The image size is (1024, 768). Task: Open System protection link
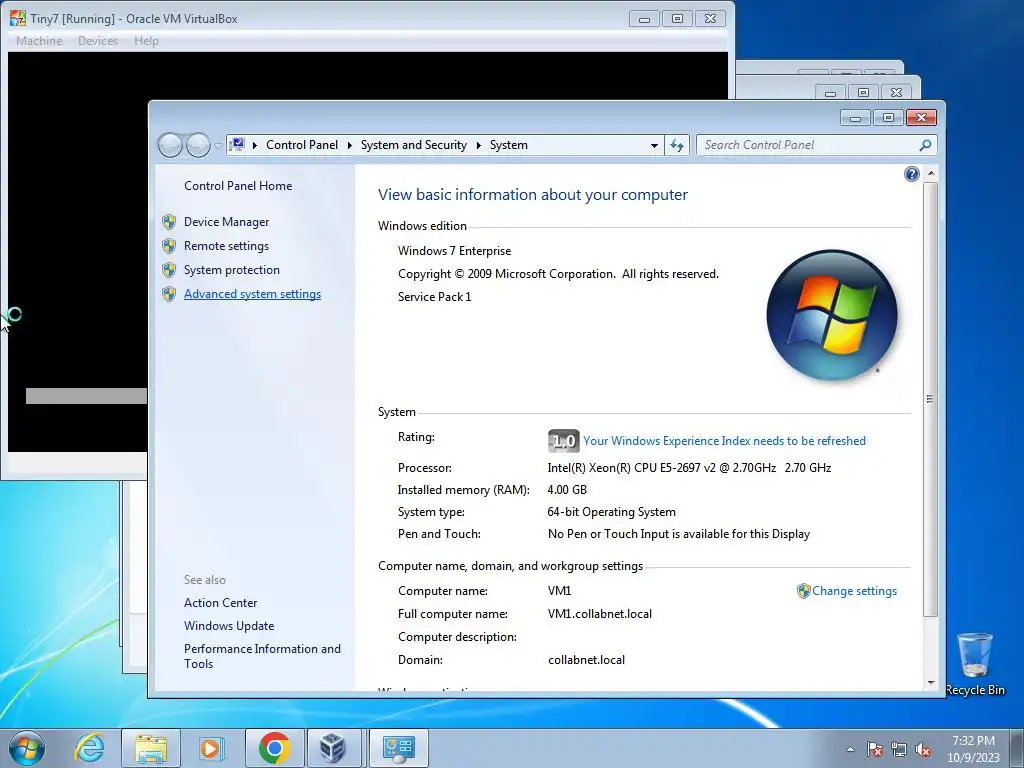[x=231, y=270]
